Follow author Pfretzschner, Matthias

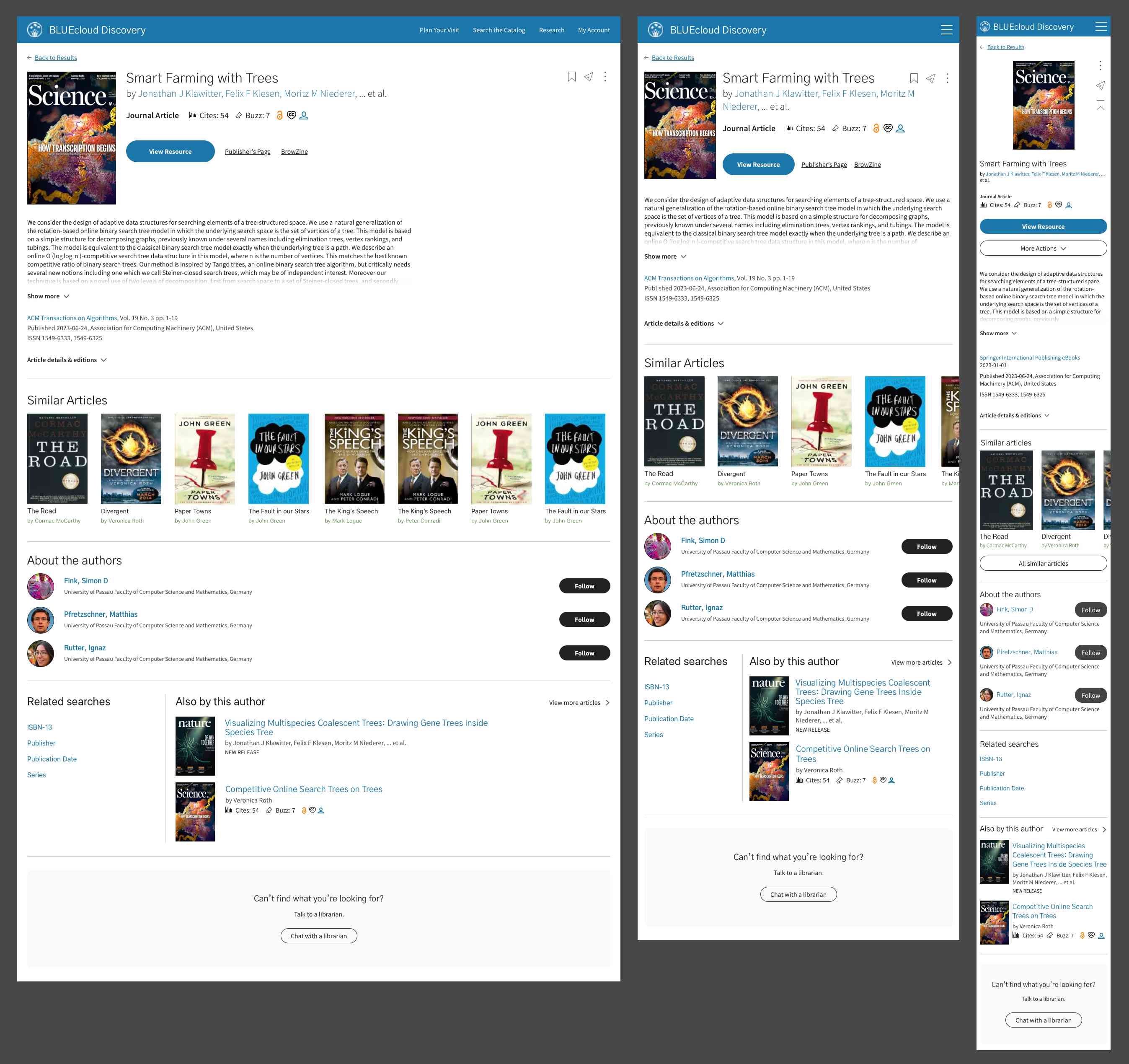tap(584, 619)
